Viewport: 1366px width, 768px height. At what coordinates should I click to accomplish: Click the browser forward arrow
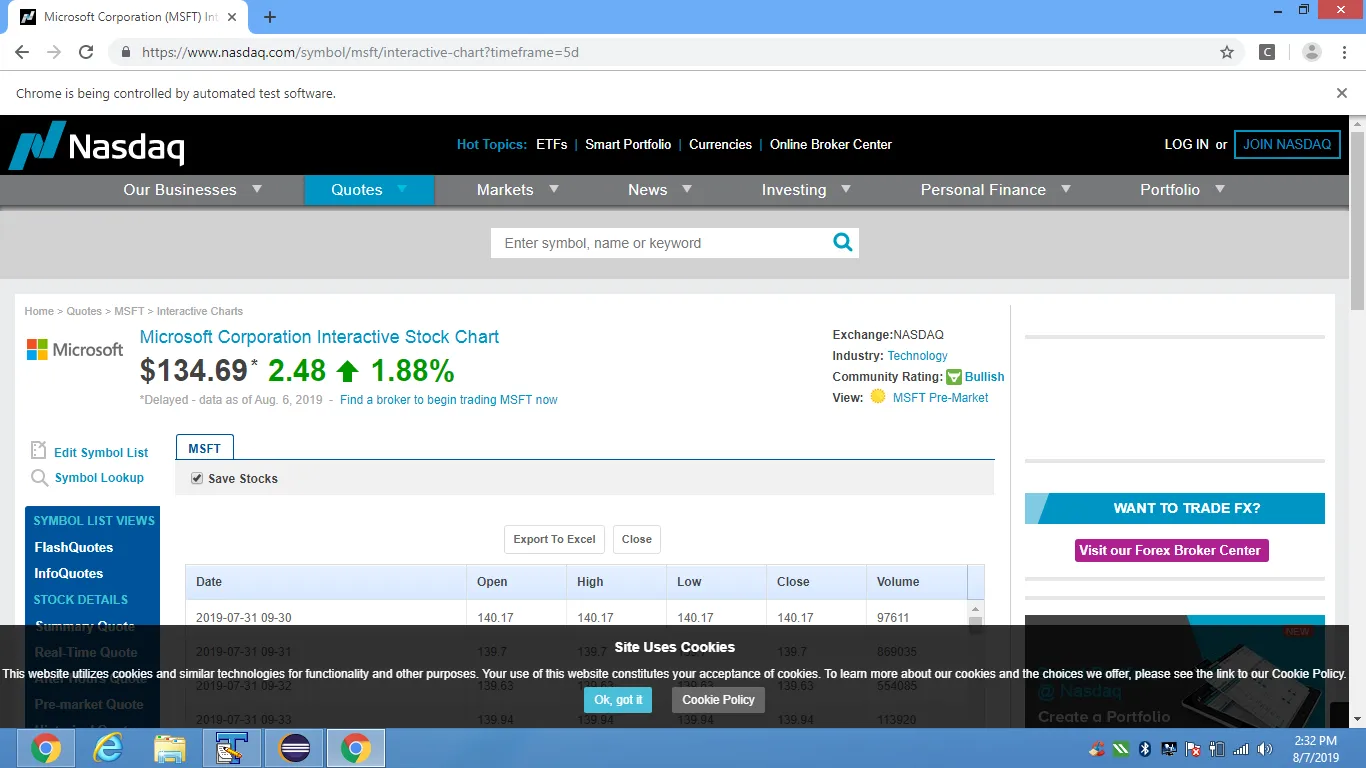(x=54, y=52)
